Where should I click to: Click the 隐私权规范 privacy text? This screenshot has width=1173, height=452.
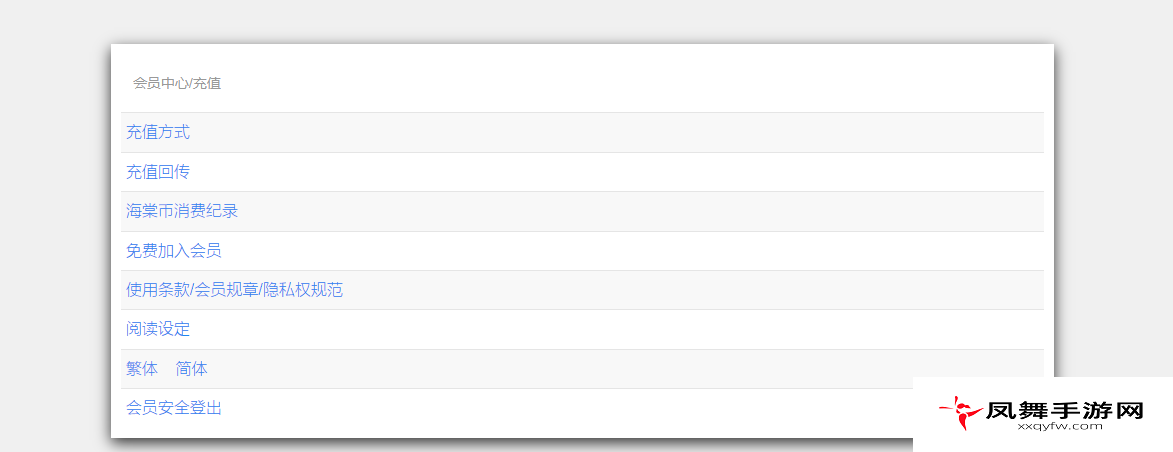pos(302,290)
